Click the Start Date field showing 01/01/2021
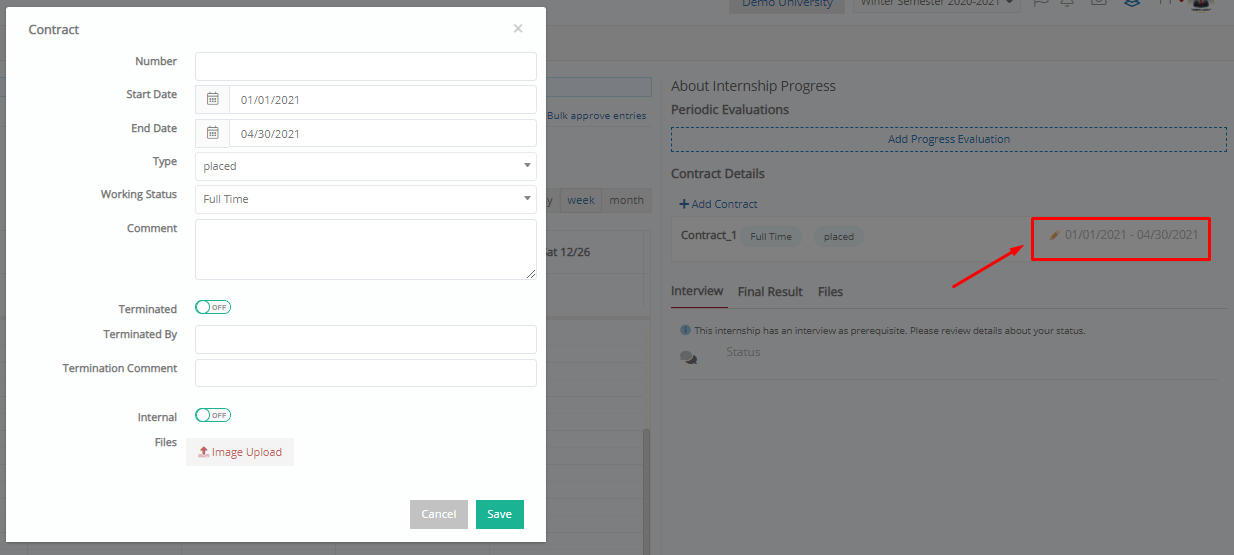The width and height of the screenshot is (1234, 555). [x=383, y=99]
